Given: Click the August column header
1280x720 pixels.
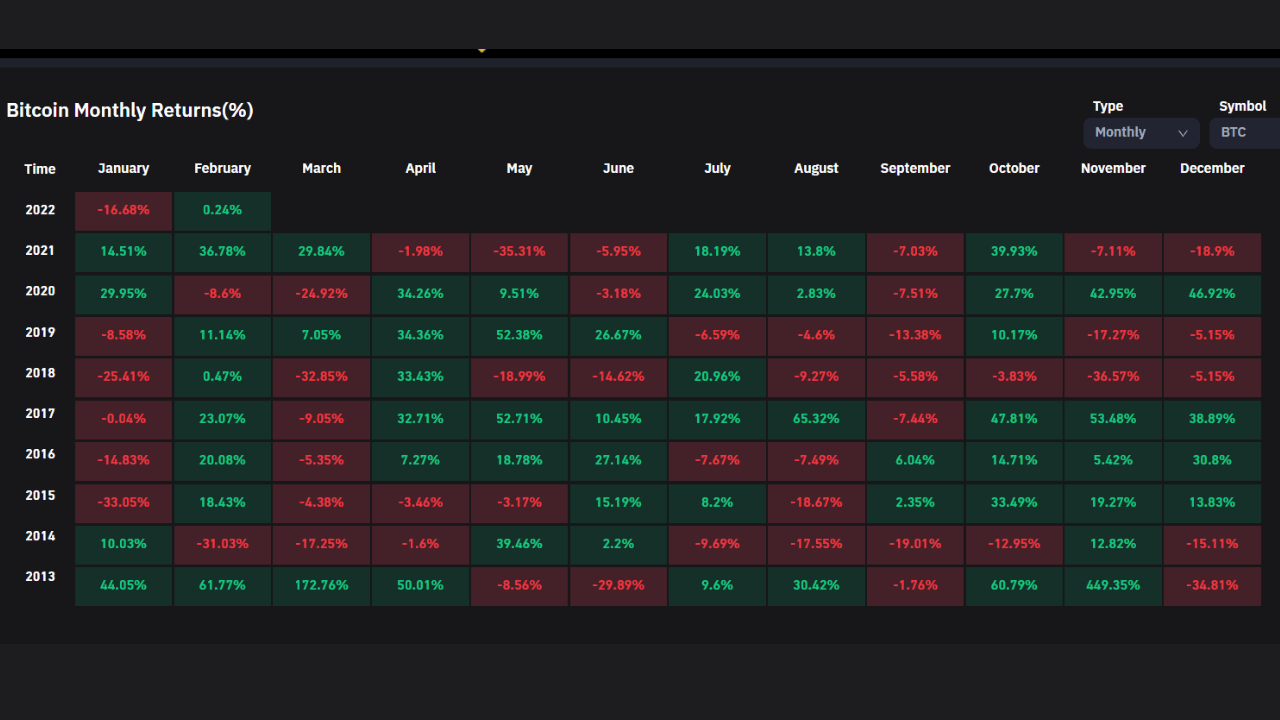Looking at the screenshot, I should (816, 168).
